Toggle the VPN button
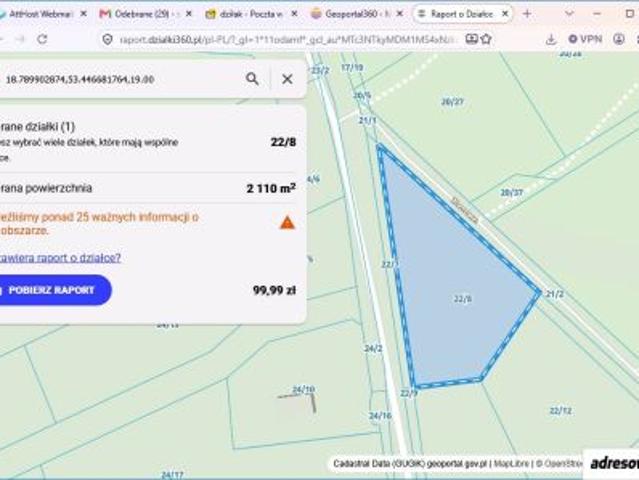This screenshot has width=639, height=480. click(x=585, y=39)
